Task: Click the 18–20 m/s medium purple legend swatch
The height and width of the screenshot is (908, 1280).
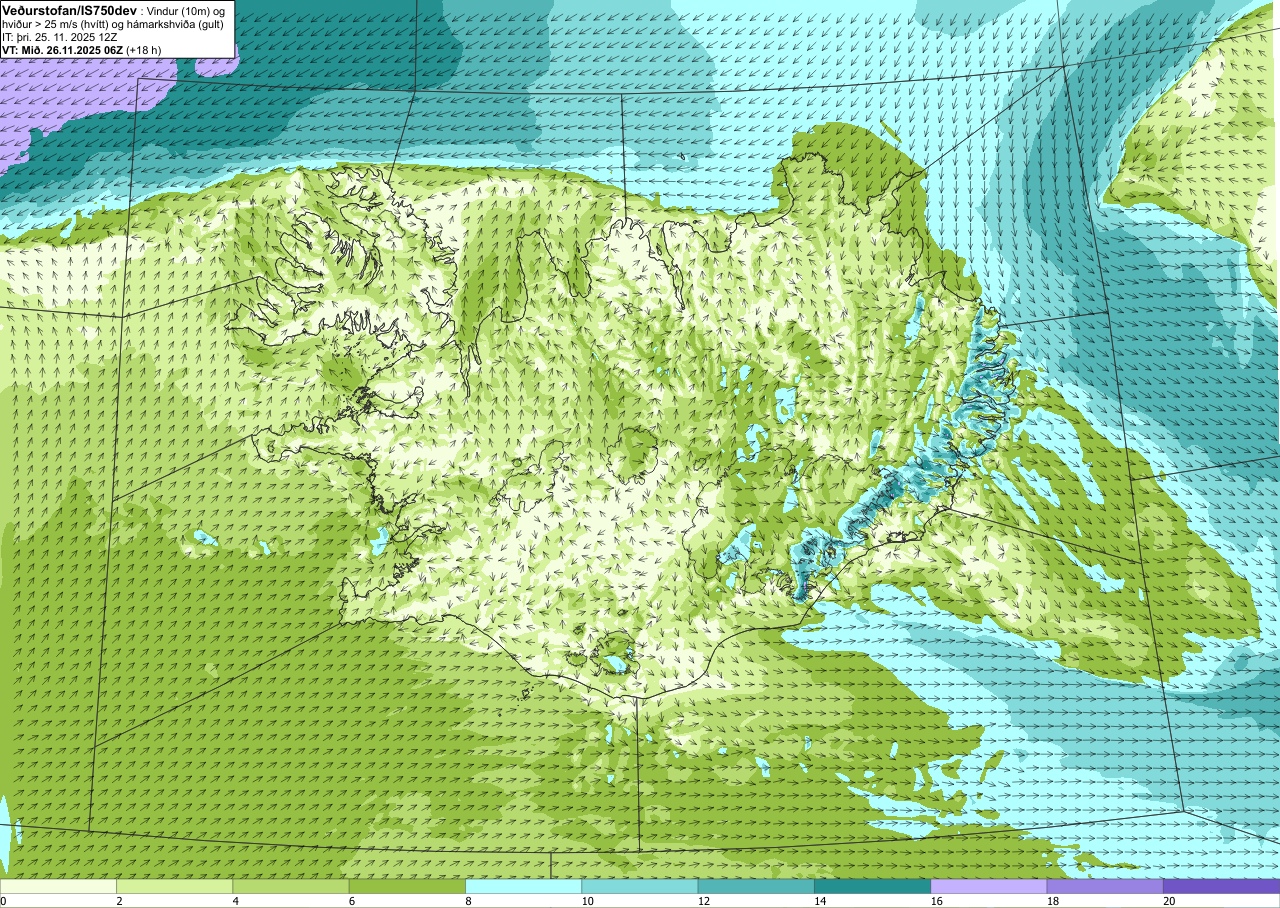Action: (x=1105, y=886)
